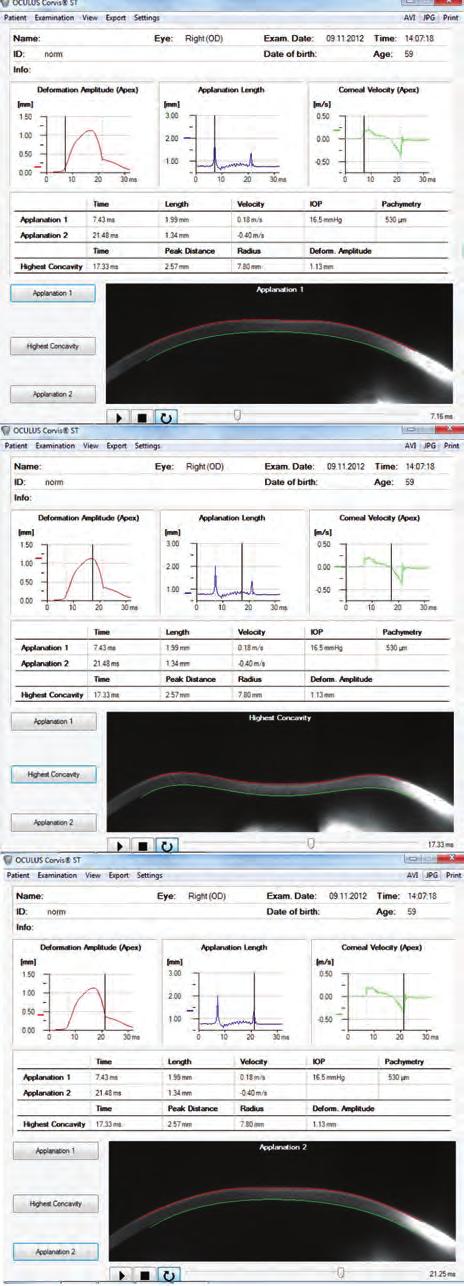Viewport: 464px width, 1286px height.
Task: Open Patient menu in the 17.33 ms window
Action: pyautogui.click(x=17, y=445)
